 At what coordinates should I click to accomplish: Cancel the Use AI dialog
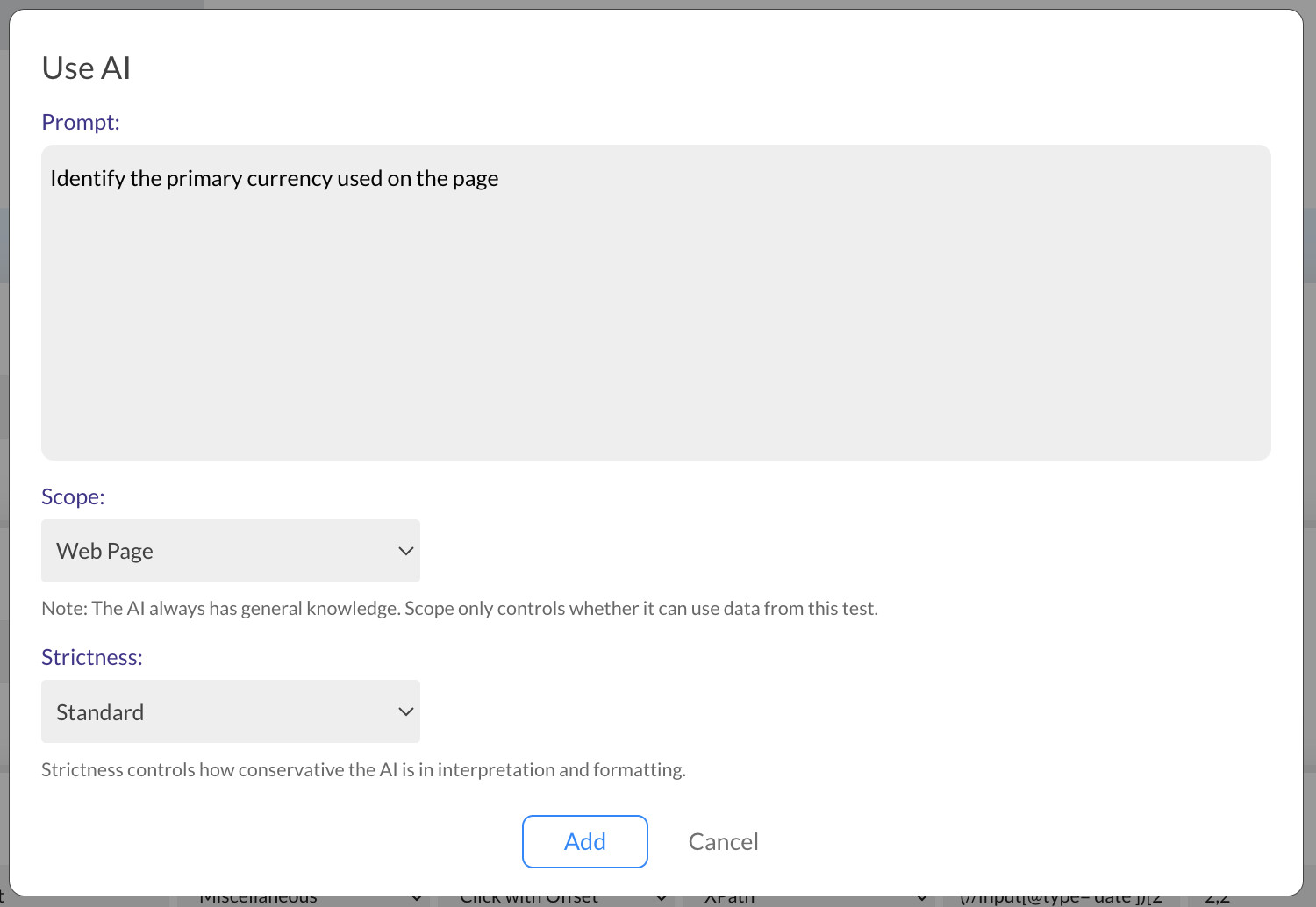point(723,841)
